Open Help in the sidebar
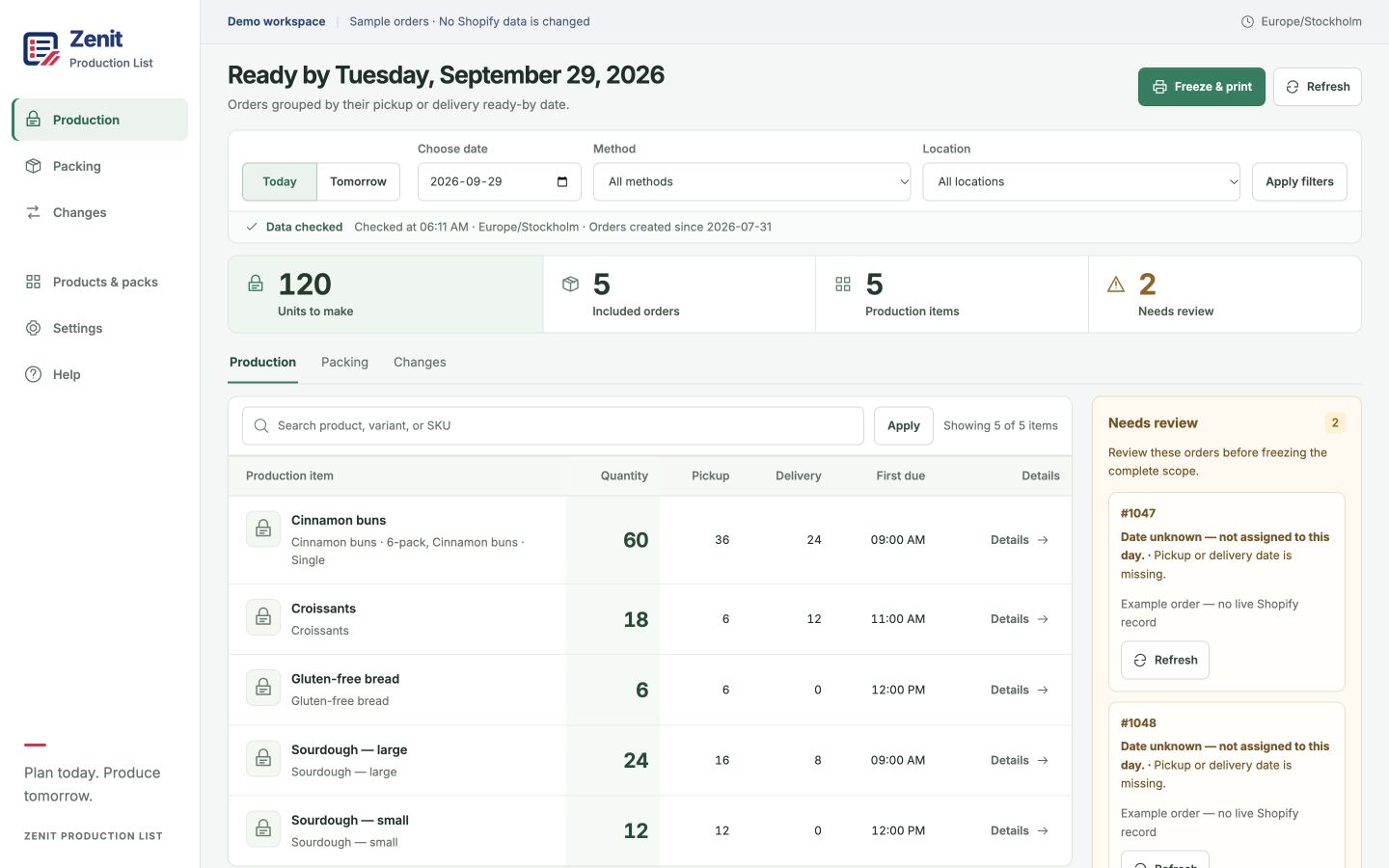Image resolution: width=1389 pixels, height=868 pixels. click(x=100, y=374)
